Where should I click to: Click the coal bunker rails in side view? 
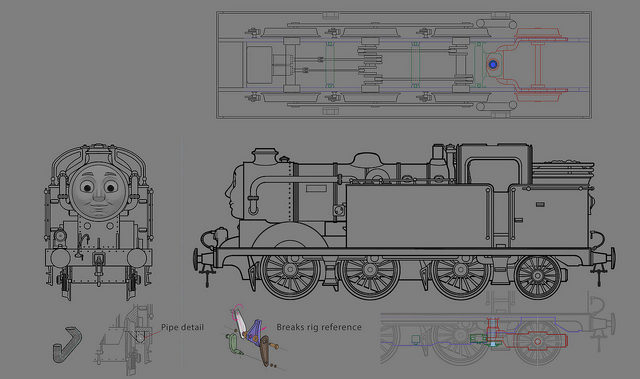563,173
